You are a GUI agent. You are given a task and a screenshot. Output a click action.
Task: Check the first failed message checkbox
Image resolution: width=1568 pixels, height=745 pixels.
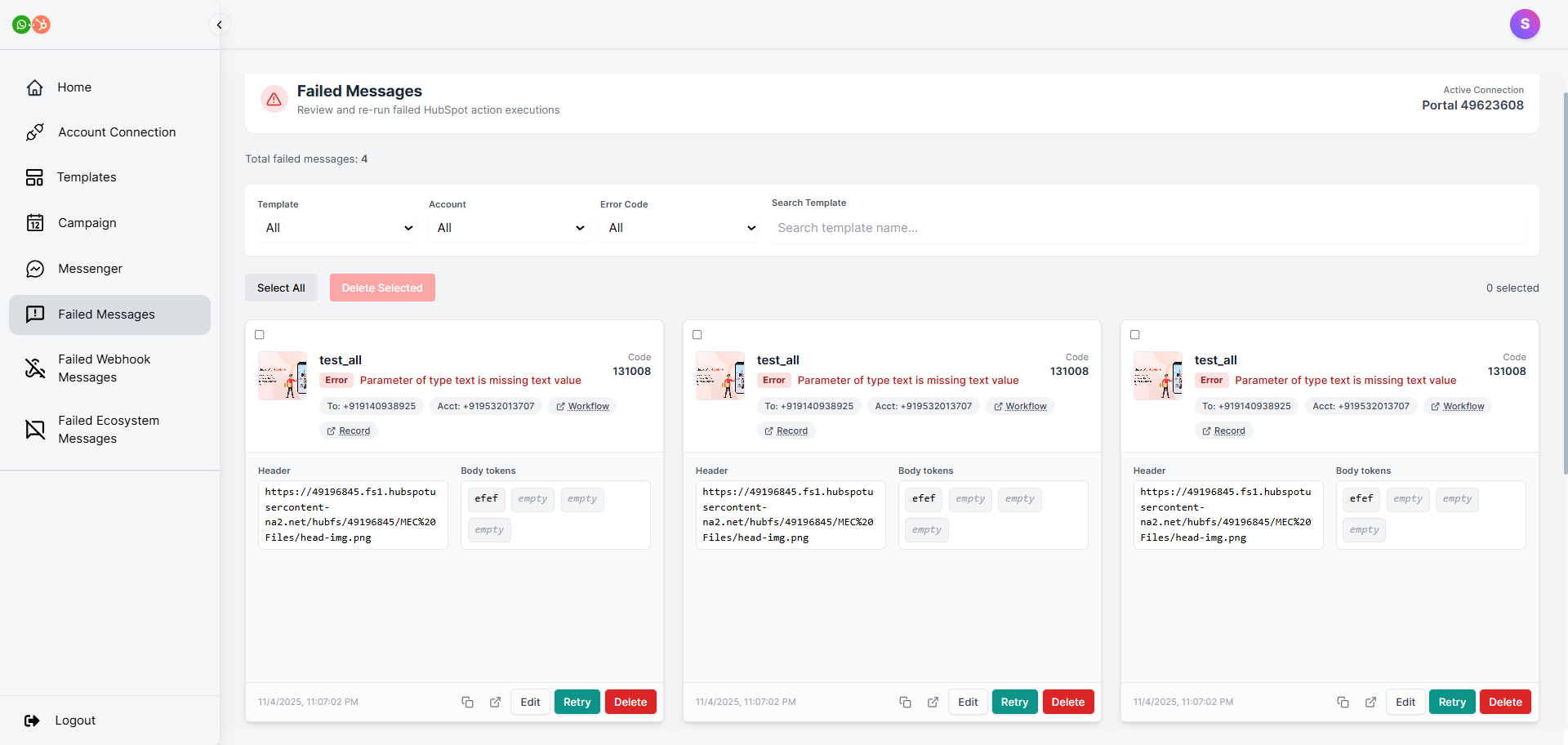pyautogui.click(x=260, y=335)
